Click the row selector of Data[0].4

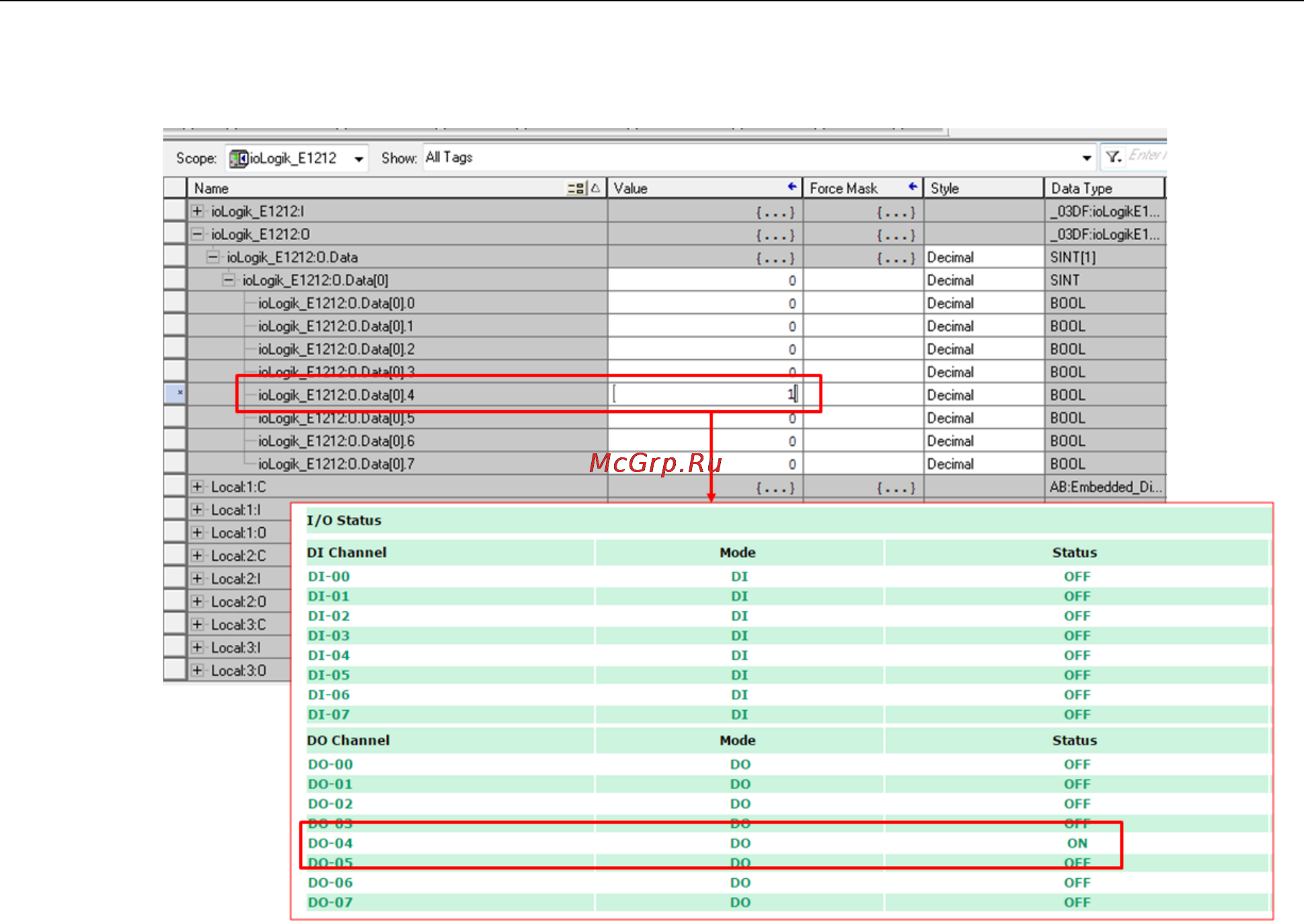point(175,394)
